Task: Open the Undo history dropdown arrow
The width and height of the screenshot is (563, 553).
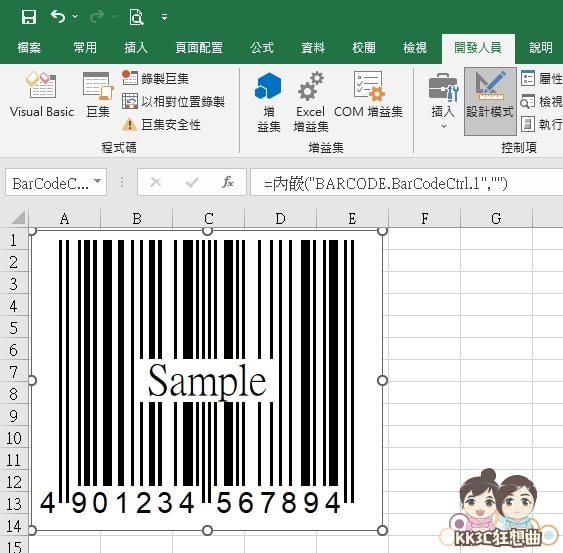Action: click(75, 17)
